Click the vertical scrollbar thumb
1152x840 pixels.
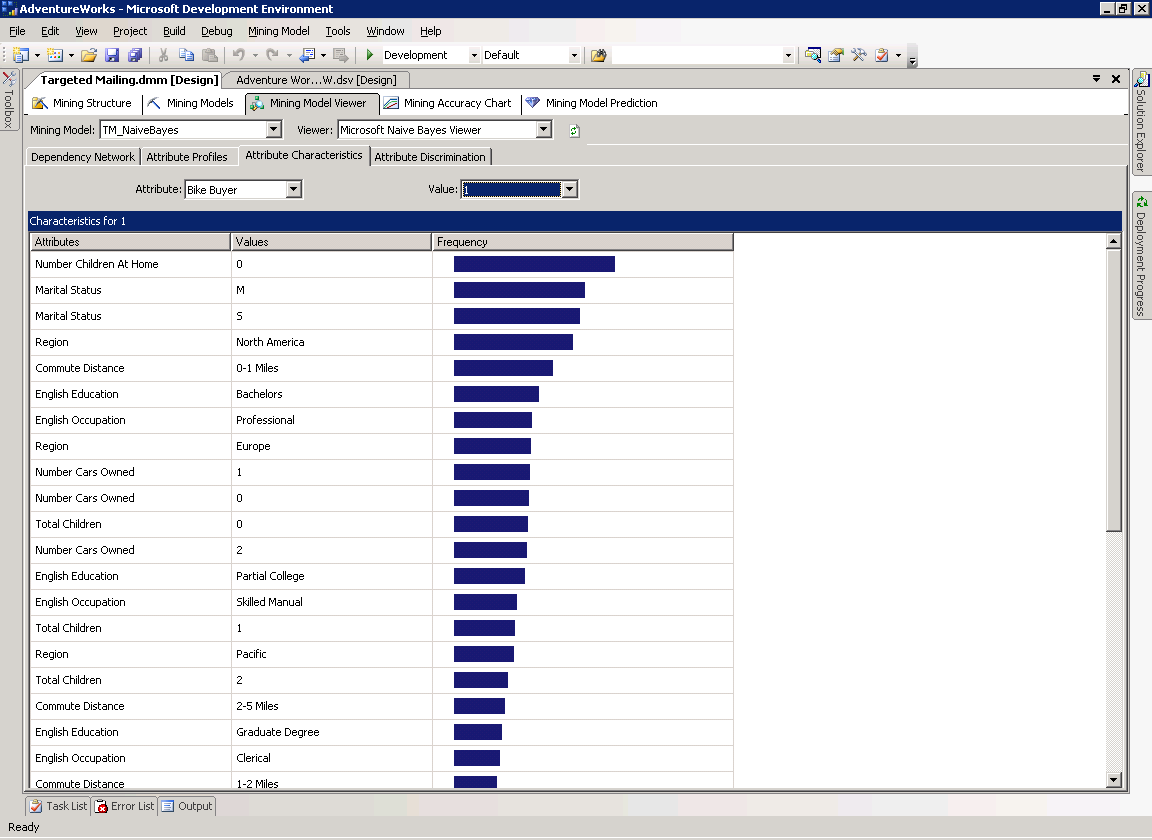(x=1114, y=390)
